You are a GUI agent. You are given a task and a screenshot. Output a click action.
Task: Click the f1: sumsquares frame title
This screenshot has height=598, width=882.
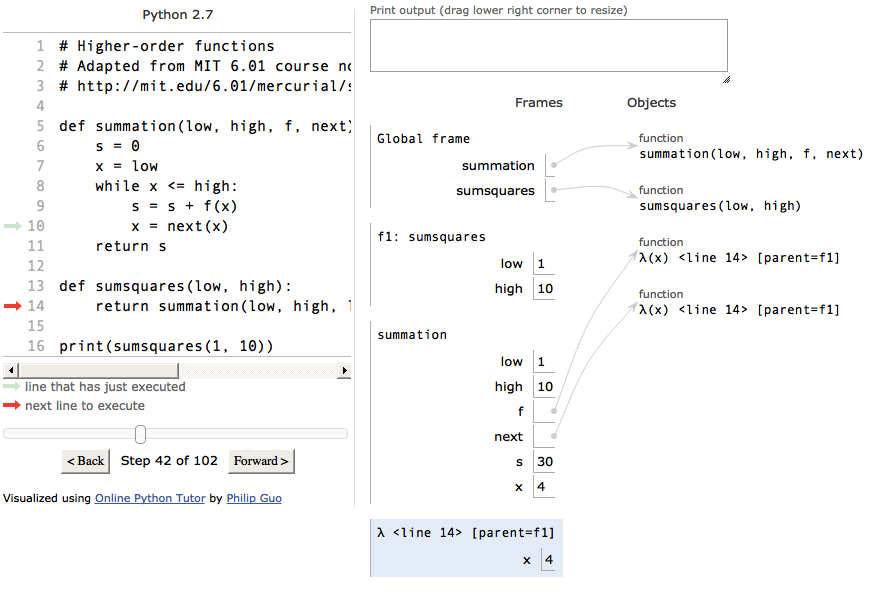[431, 237]
